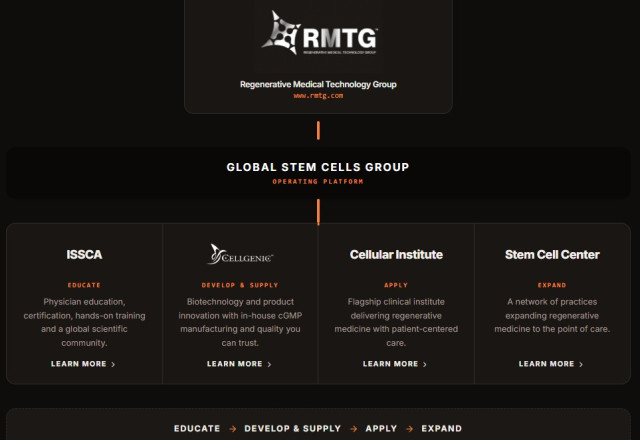Viewport: 640px width, 440px height.
Task: Click Apply in the bottom flow bar
Action: tap(381, 428)
